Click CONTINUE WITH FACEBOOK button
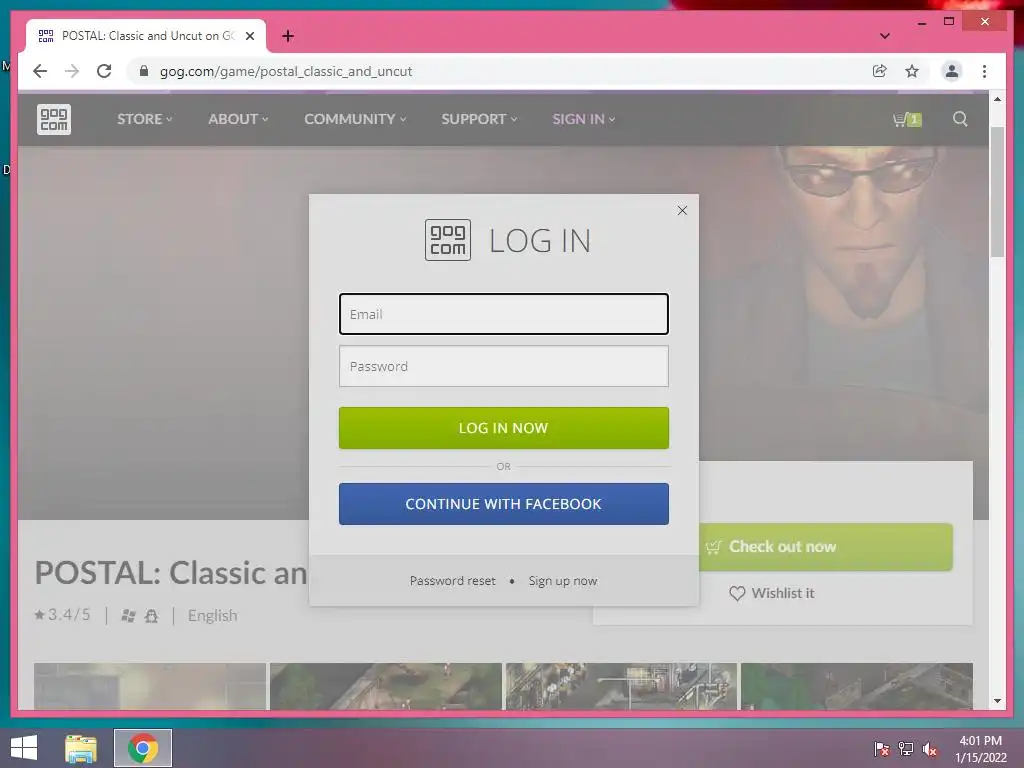Image resolution: width=1024 pixels, height=768 pixels. click(x=504, y=504)
